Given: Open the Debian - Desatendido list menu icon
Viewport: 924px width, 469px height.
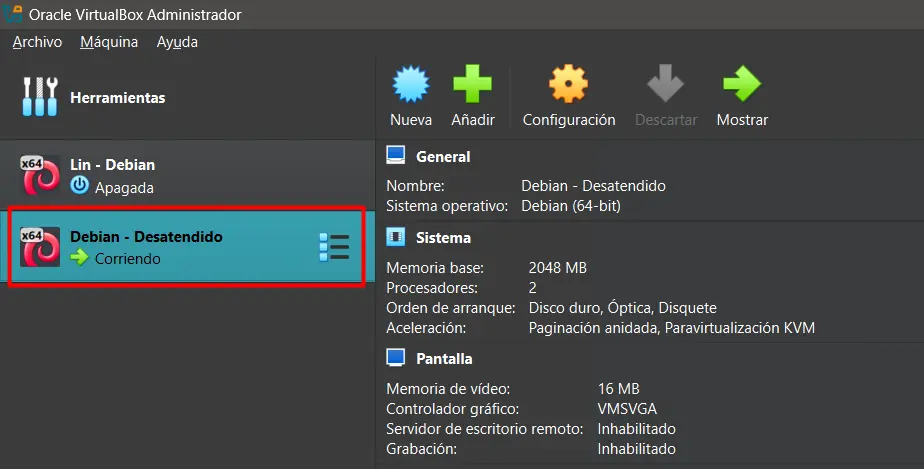Looking at the screenshot, I should click(333, 247).
